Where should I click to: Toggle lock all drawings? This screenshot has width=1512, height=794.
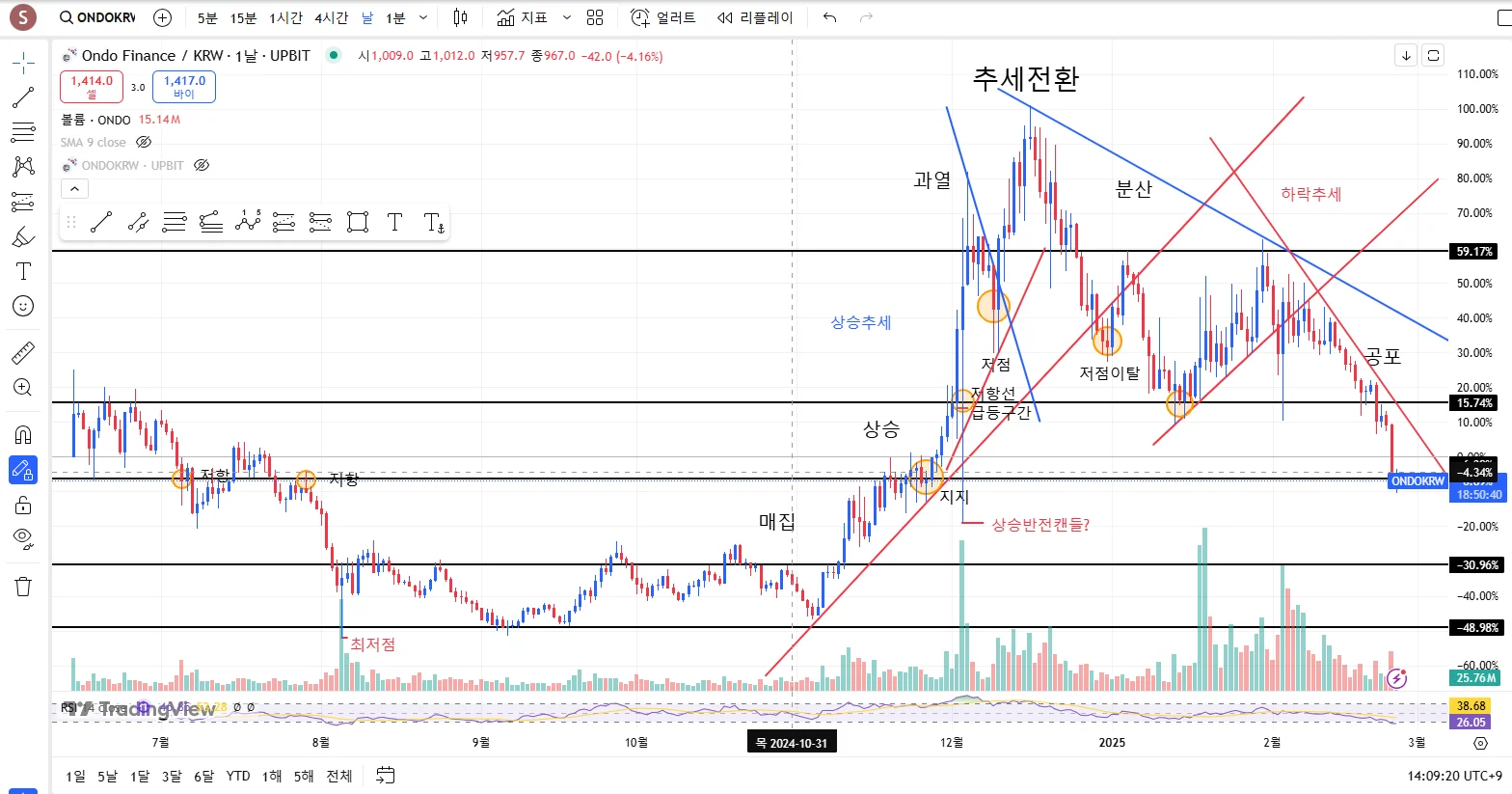click(x=23, y=505)
